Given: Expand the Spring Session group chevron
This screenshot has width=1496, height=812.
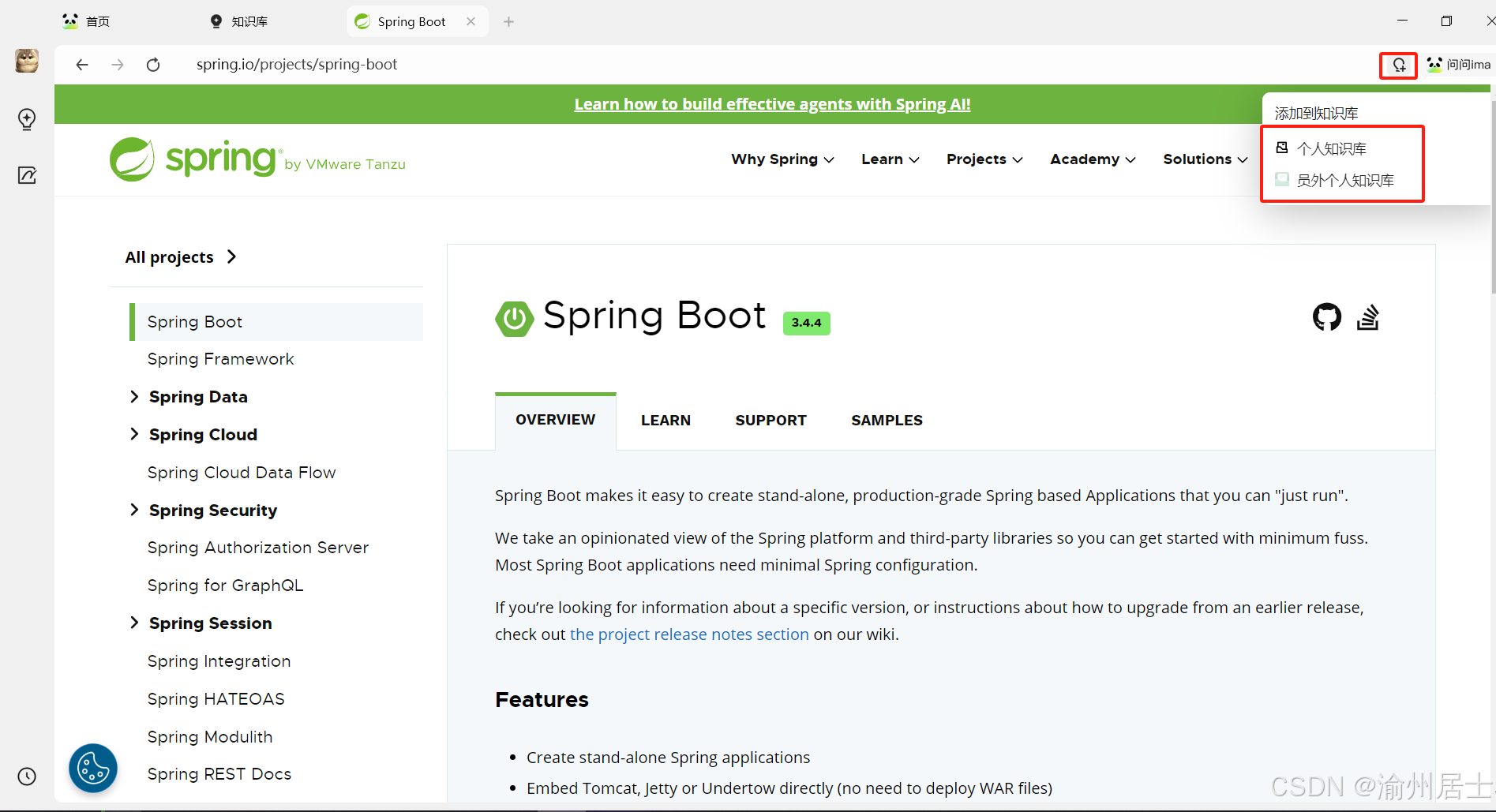Looking at the screenshot, I should point(134,623).
